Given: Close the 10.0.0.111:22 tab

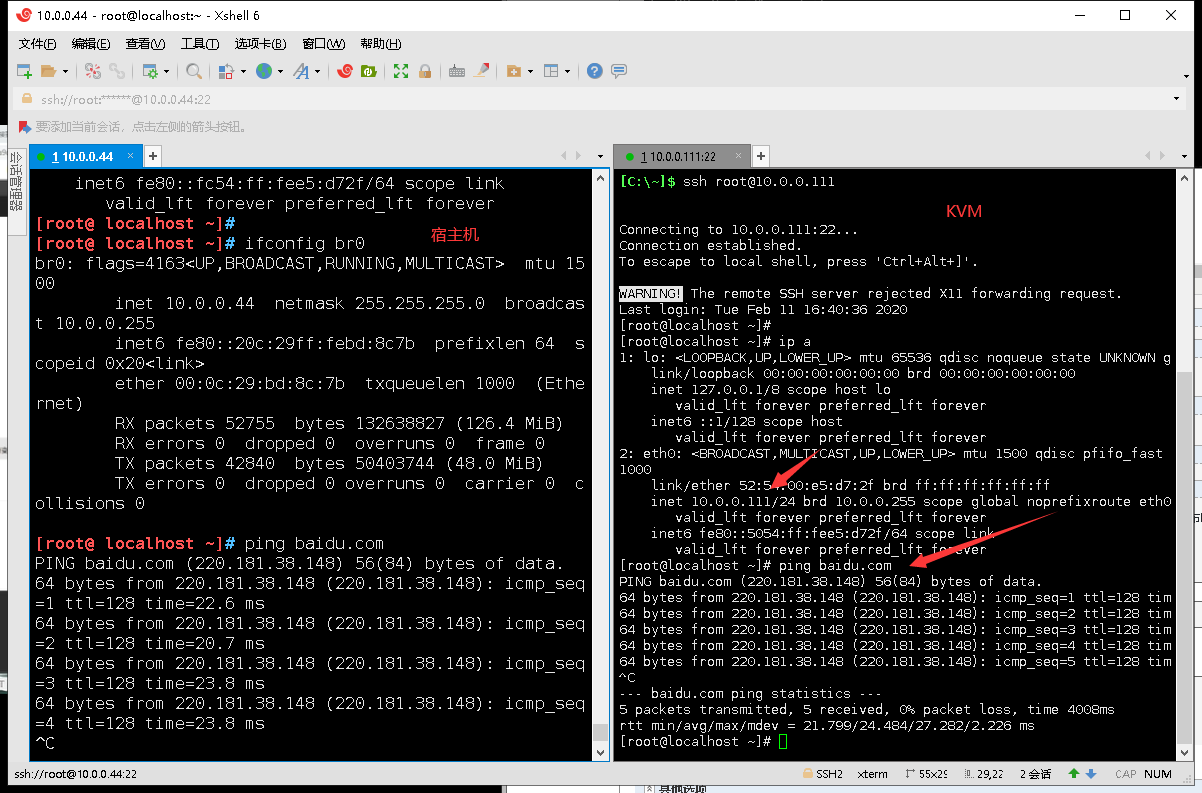Looking at the screenshot, I should coord(740,157).
